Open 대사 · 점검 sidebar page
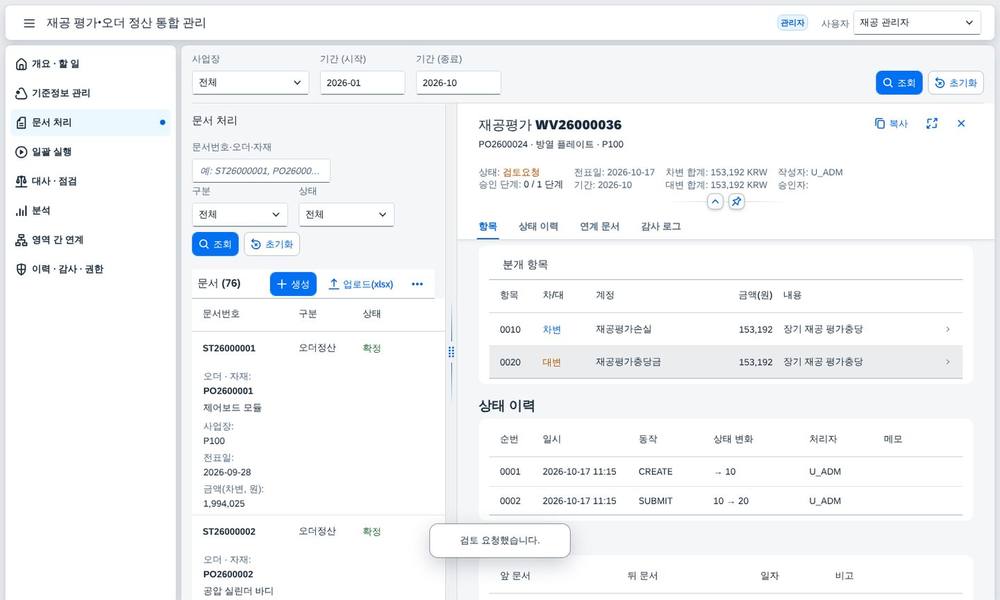Viewport: 1000px width, 600px height. pyautogui.click(x=91, y=181)
